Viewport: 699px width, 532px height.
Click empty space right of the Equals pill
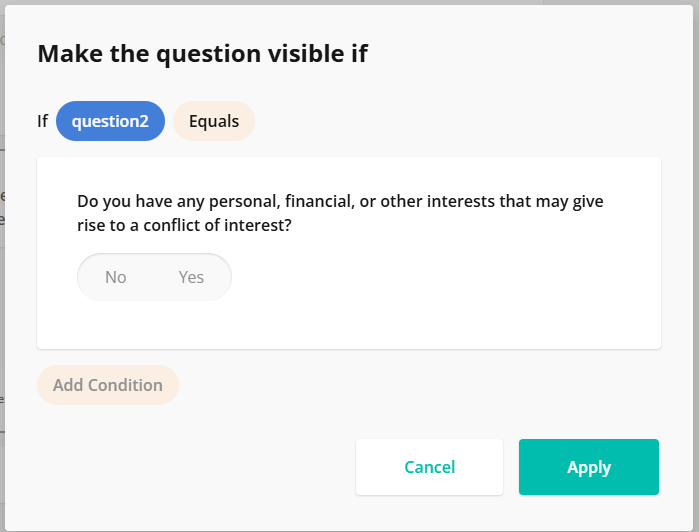click(450, 122)
